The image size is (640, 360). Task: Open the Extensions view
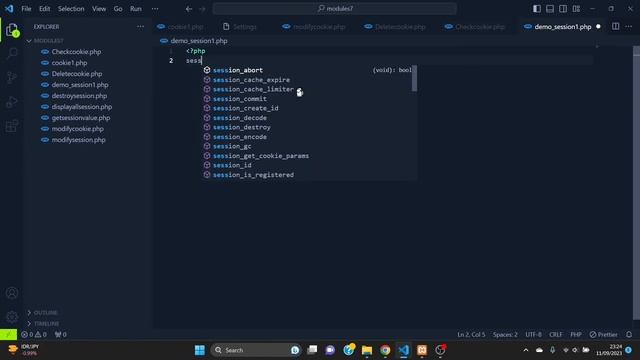click(12, 126)
